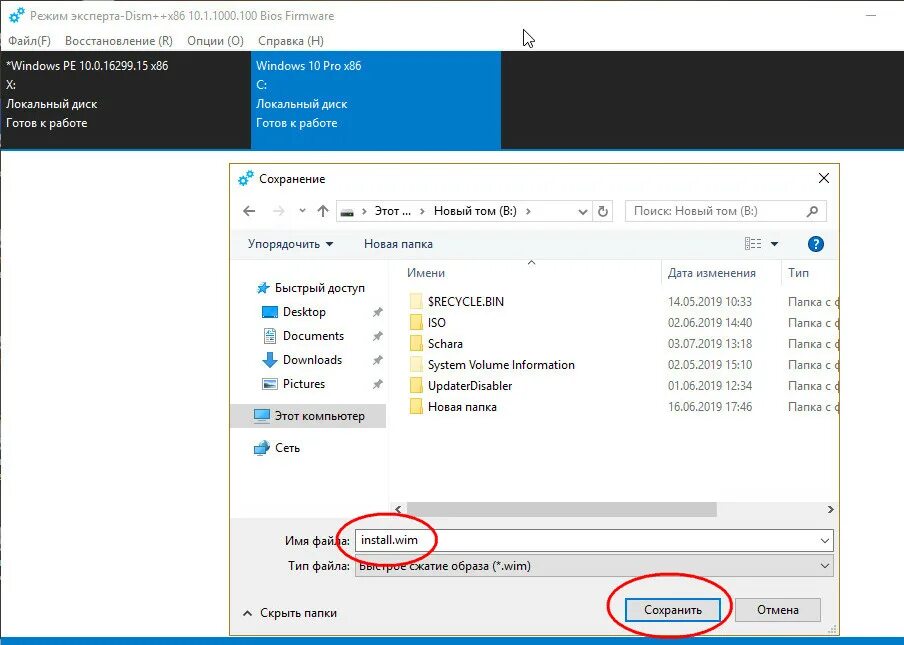The height and width of the screenshot is (645, 904).
Task: Click the Forward arrow in save dialog
Action: [x=279, y=211]
